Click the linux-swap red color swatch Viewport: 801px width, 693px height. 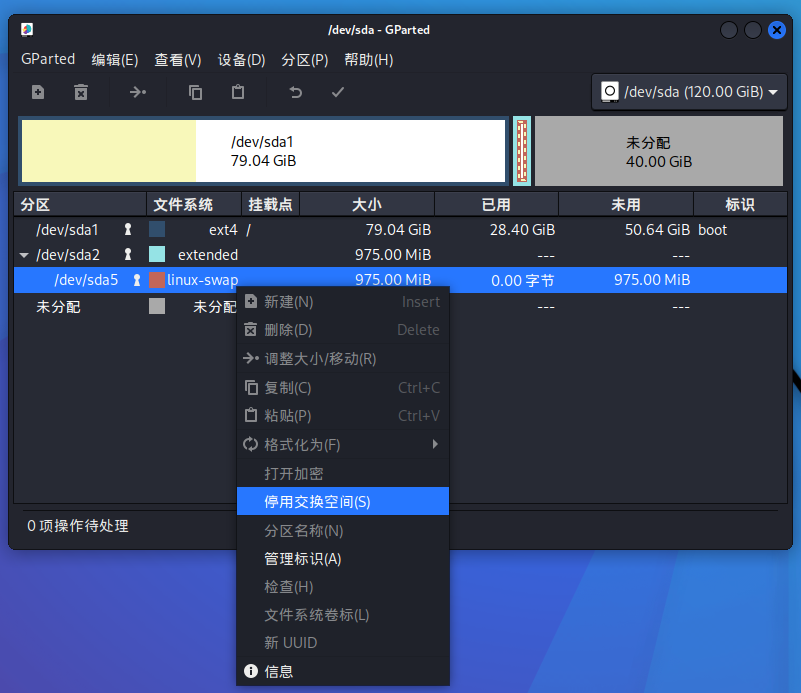[x=157, y=280]
